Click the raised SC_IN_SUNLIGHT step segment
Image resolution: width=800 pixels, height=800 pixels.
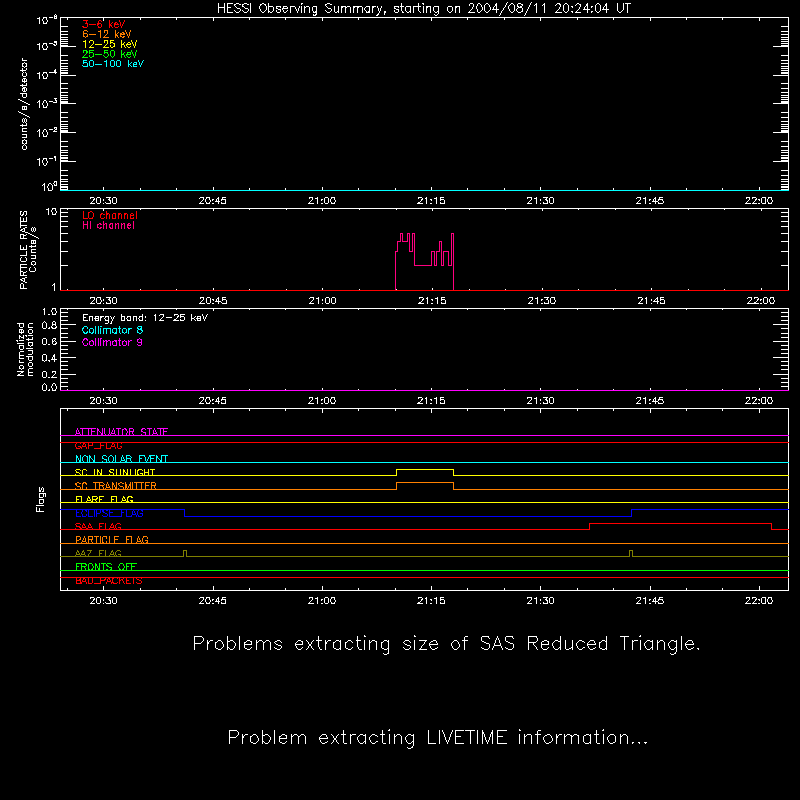(425, 469)
